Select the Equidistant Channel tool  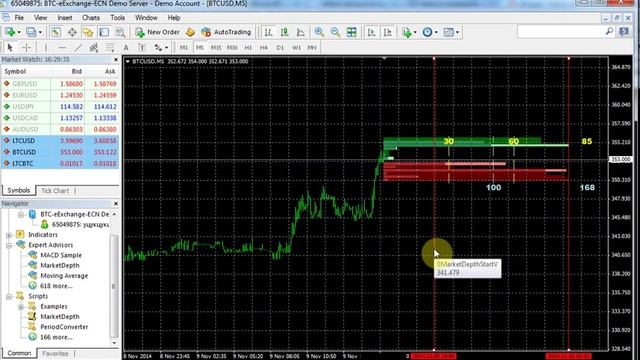click(94, 48)
